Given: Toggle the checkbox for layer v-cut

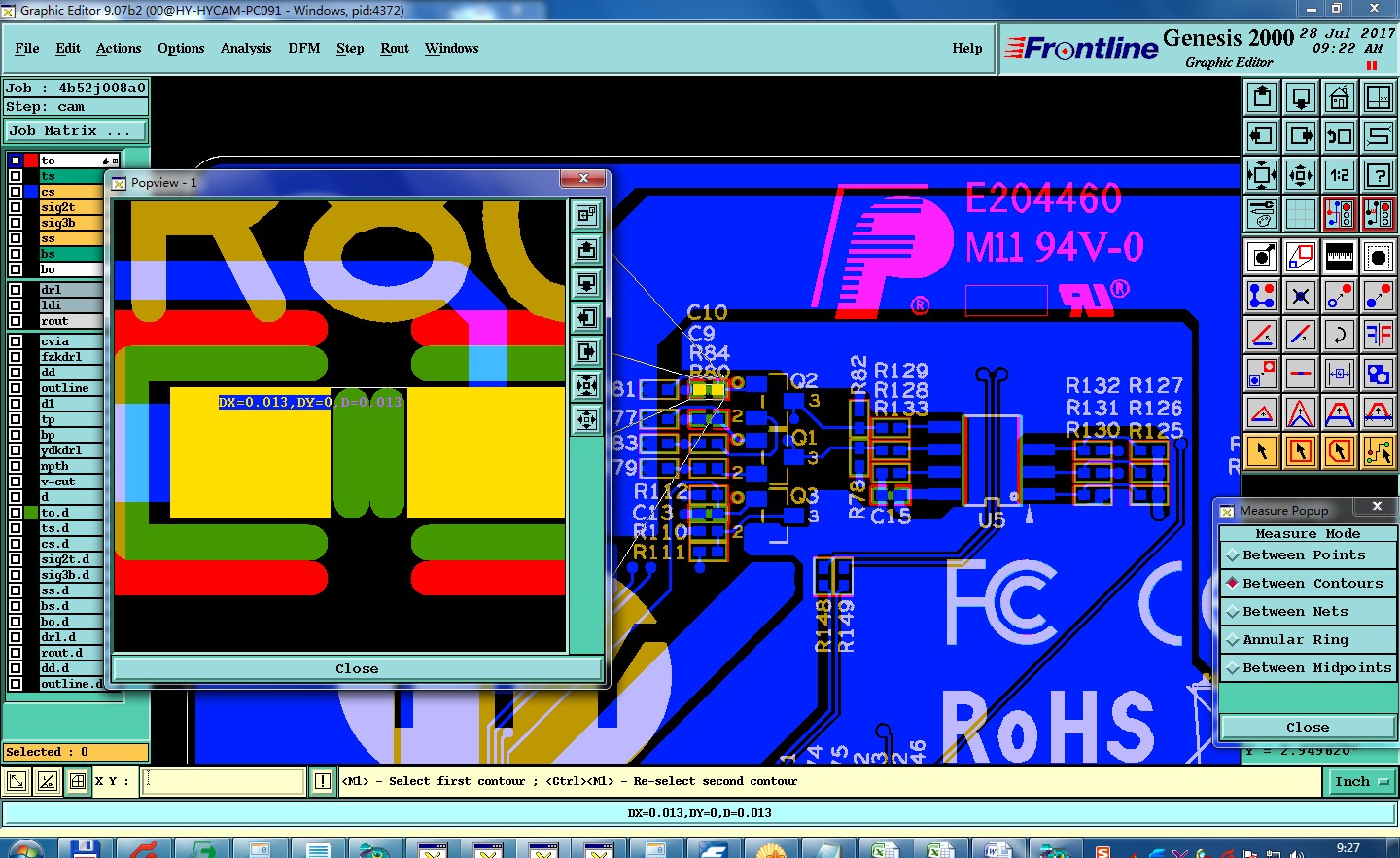Looking at the screenshot, I should click(x=16, y=482).
